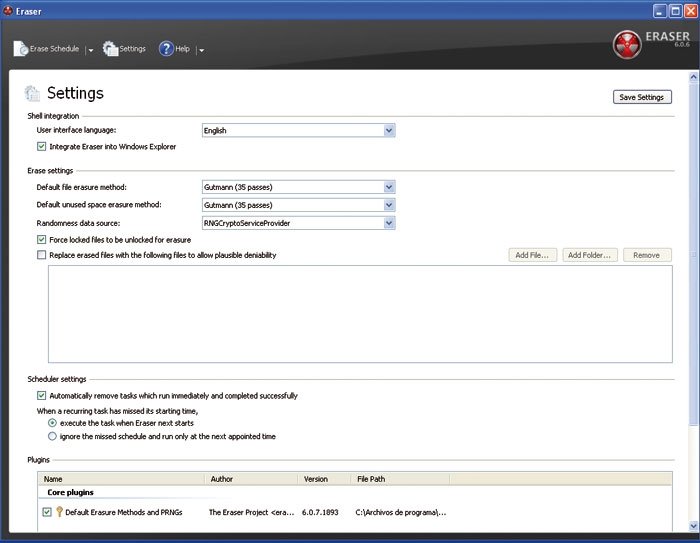The height and width of the screenshot is (543, 700).
Task: Select the Core plugins group row
Action: coord(71,493)
